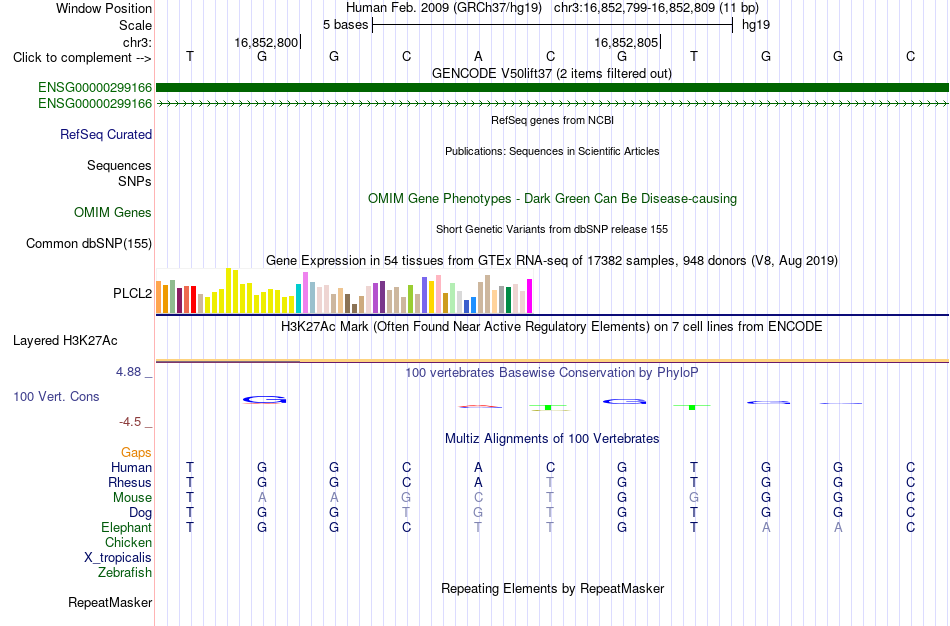950x626 pixels.
Task: Open the RepeatMasker track label
Action: [110, 602]
